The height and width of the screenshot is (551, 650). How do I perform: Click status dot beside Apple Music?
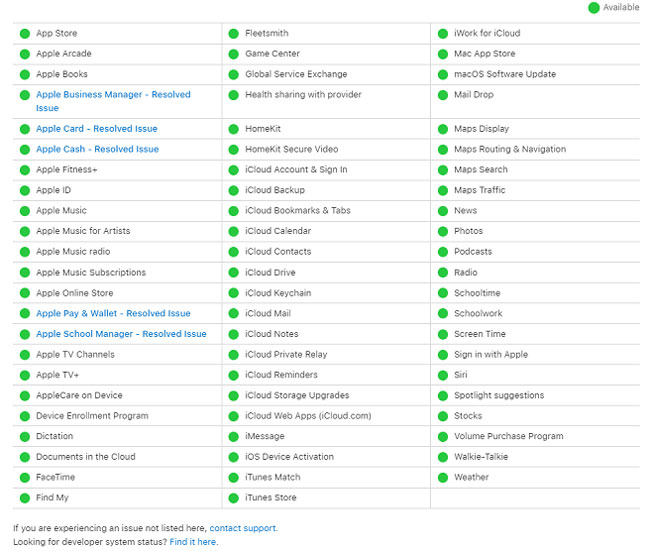coord(25,211)
